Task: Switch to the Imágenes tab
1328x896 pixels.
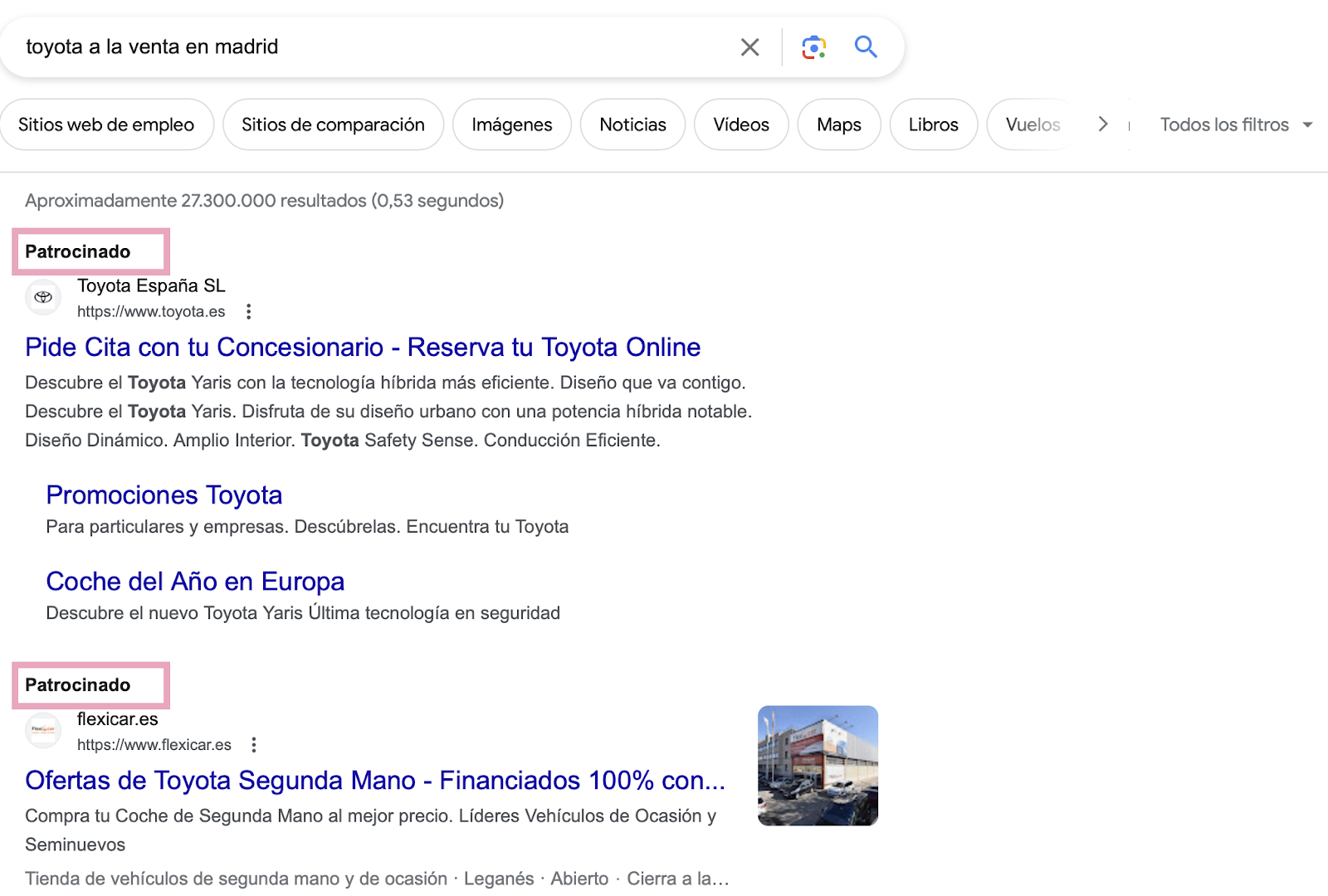Action: coord(511,124)
